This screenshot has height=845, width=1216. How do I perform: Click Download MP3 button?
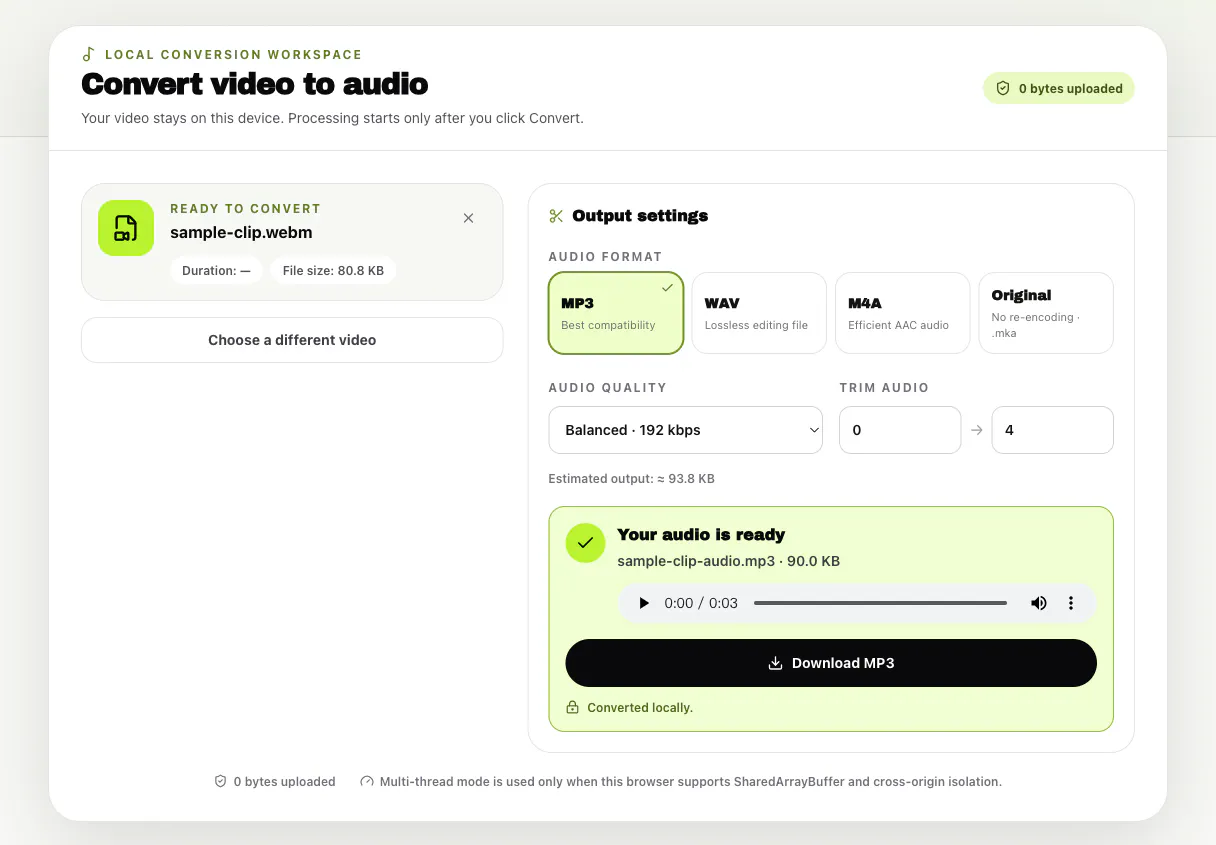(831, 663)
